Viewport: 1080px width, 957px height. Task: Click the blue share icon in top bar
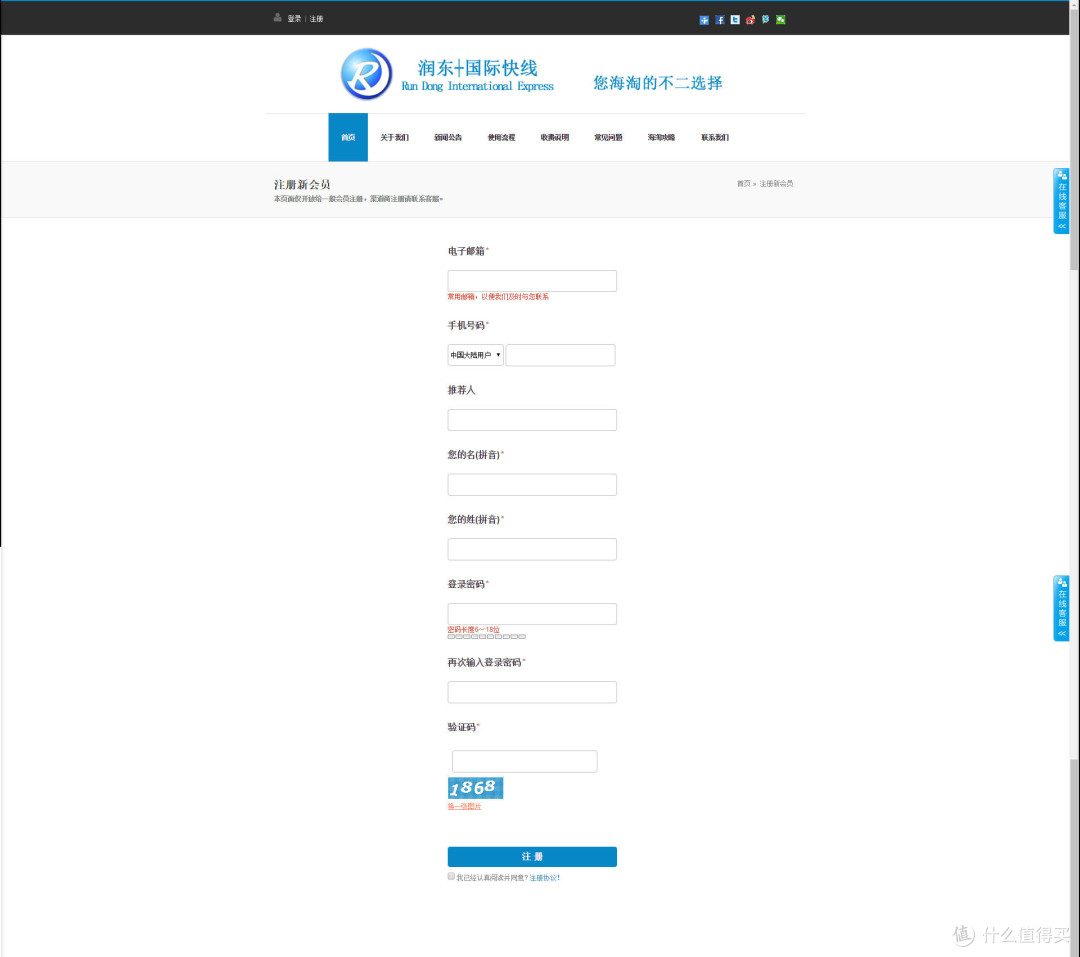(704, 20)
